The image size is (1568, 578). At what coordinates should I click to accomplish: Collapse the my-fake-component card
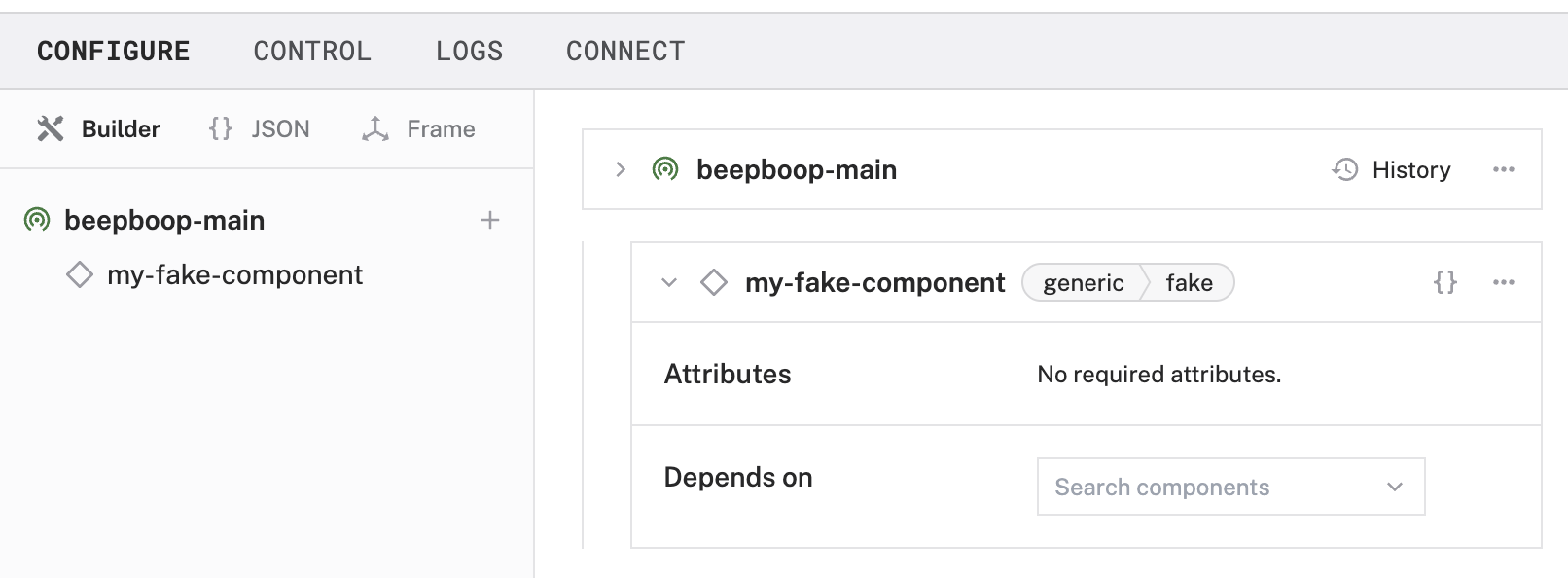click(x=668, y=283)
